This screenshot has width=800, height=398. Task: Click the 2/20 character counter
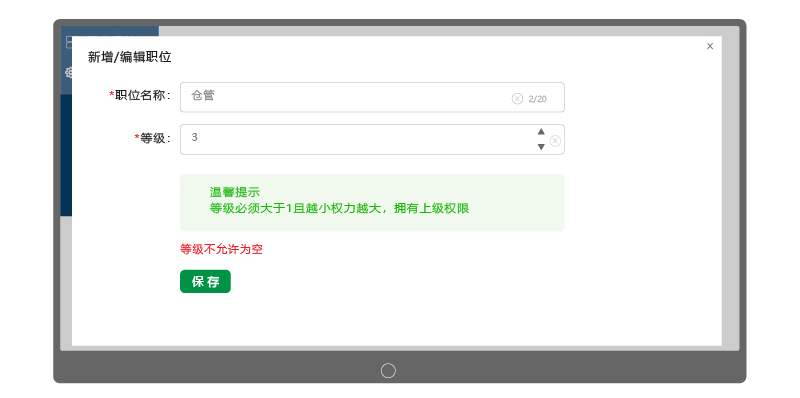(537, 99)
